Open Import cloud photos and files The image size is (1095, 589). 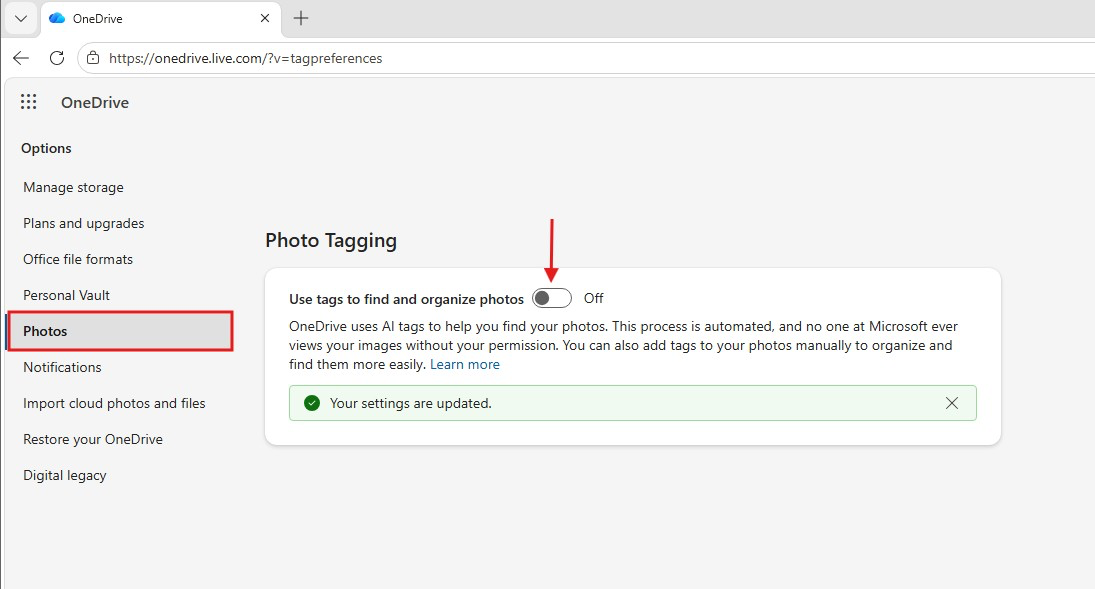click(x=114, y=403)
